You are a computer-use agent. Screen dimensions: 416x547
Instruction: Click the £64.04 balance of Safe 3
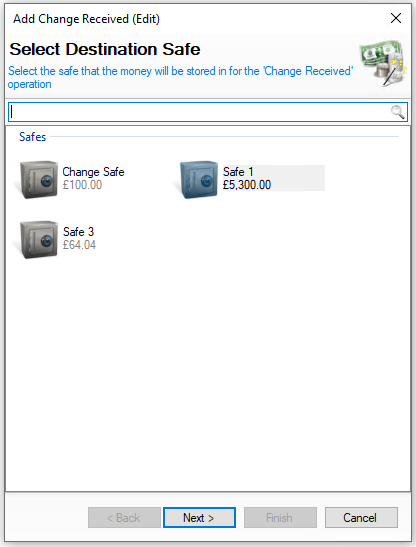coord(79,245)
